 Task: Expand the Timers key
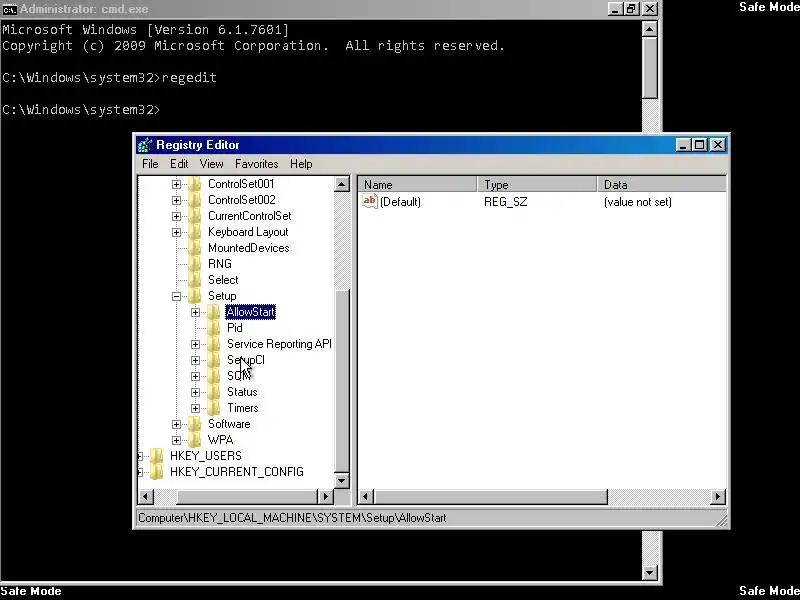click(195, 408)
